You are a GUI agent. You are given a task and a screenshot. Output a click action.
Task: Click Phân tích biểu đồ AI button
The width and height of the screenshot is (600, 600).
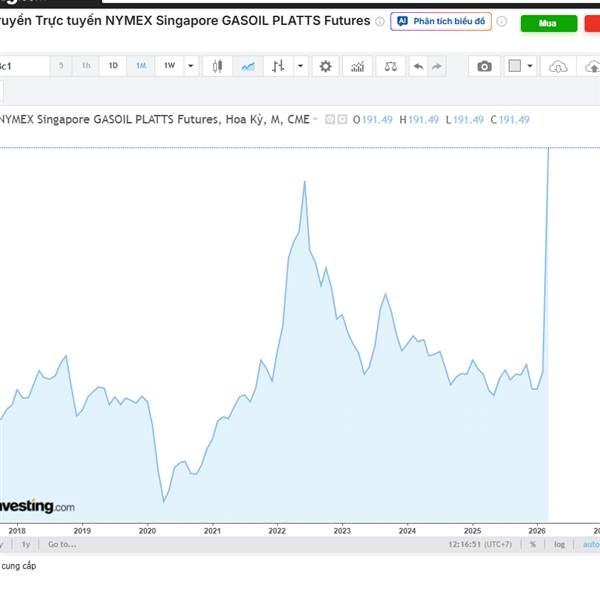(x=441, y=21)
